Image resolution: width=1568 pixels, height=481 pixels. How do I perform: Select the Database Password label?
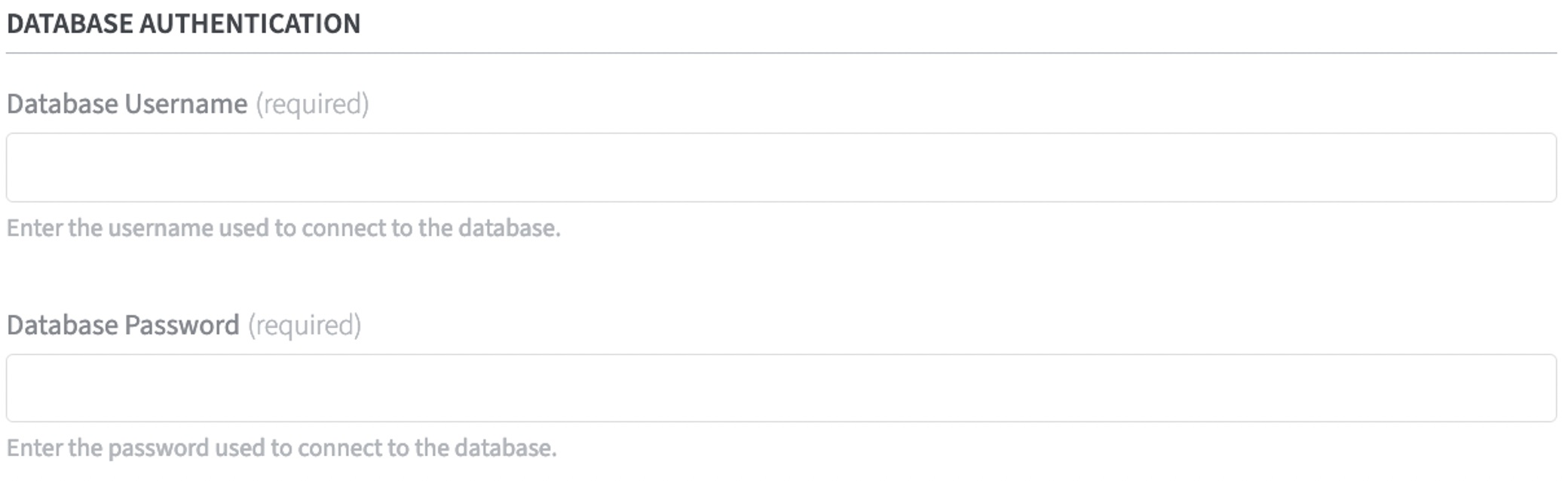(x=123, y=325)
